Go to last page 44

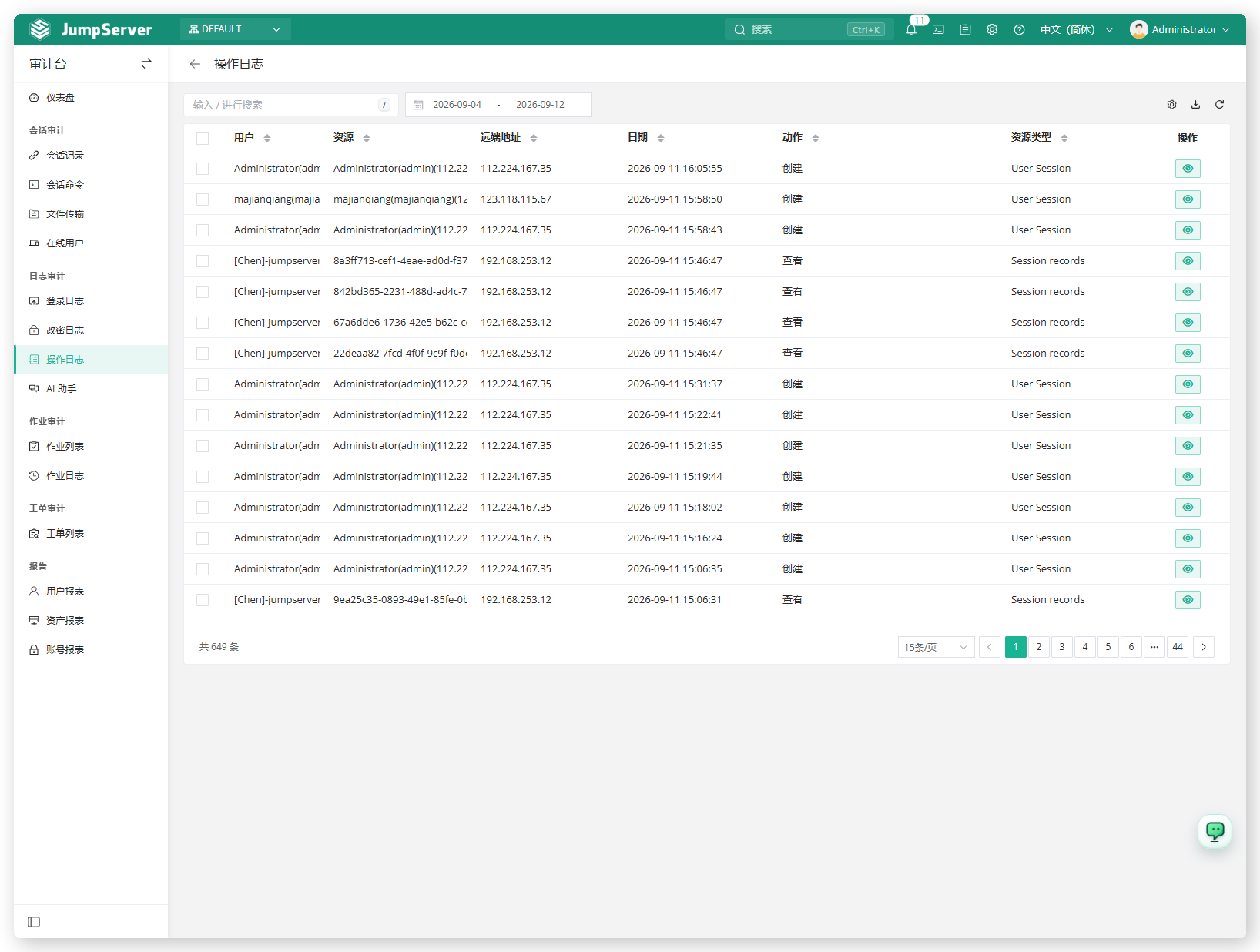coord(1177,647)
